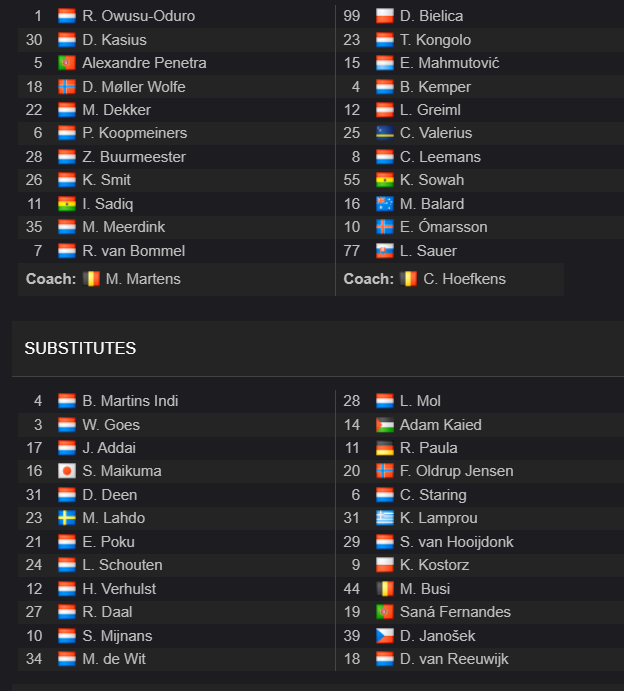Click the SUBSTITUTES section header

[x=80, y=349]
